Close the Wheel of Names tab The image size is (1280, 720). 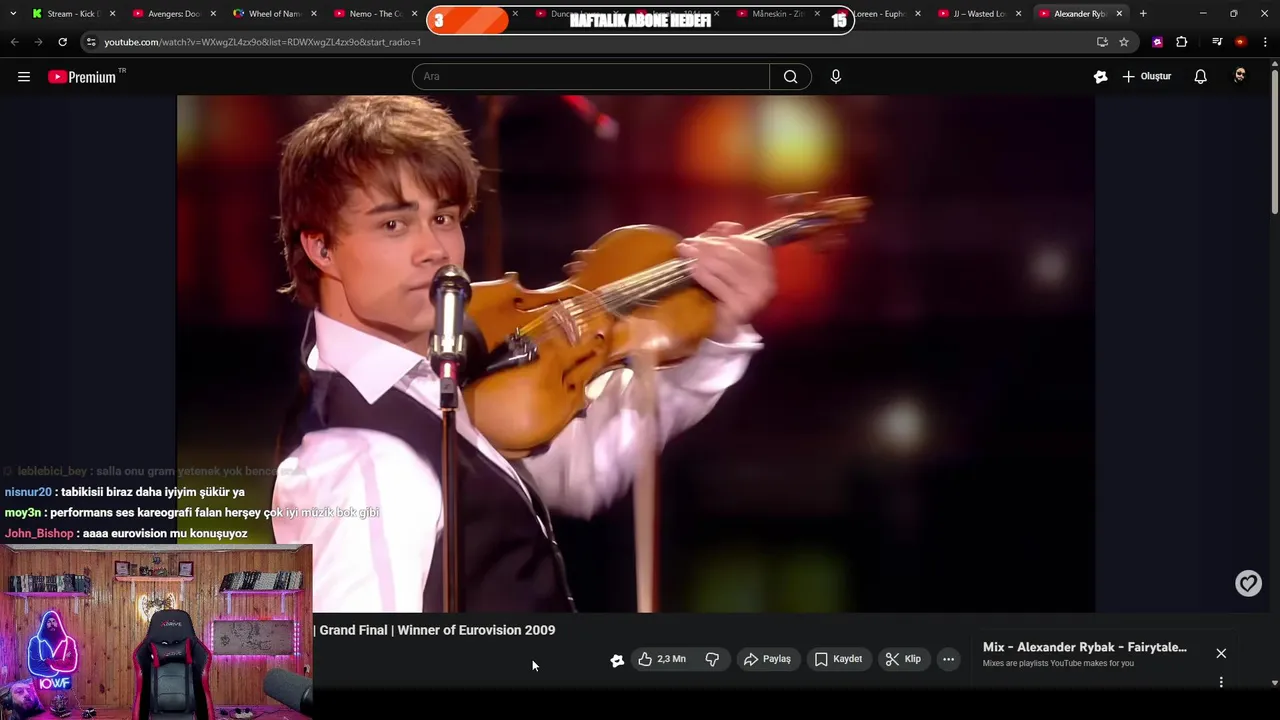point(313,14)
